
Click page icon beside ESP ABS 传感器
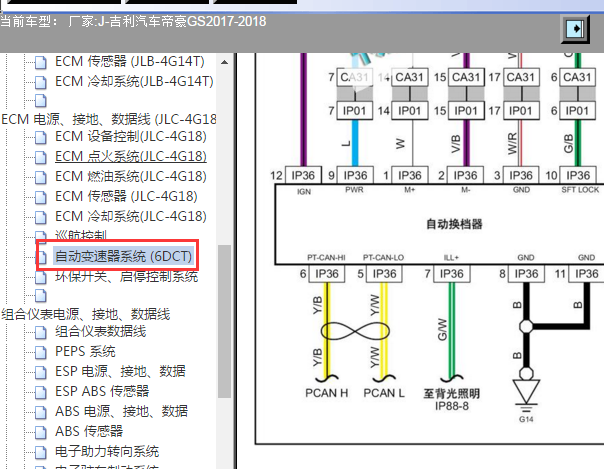tap(40, 392)
